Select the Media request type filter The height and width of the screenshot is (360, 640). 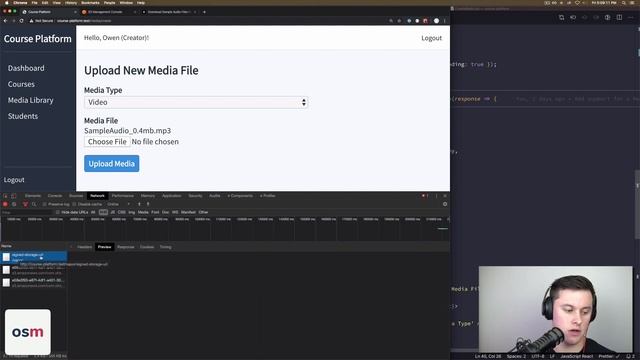pyautogui.click(x=143, y=212)
